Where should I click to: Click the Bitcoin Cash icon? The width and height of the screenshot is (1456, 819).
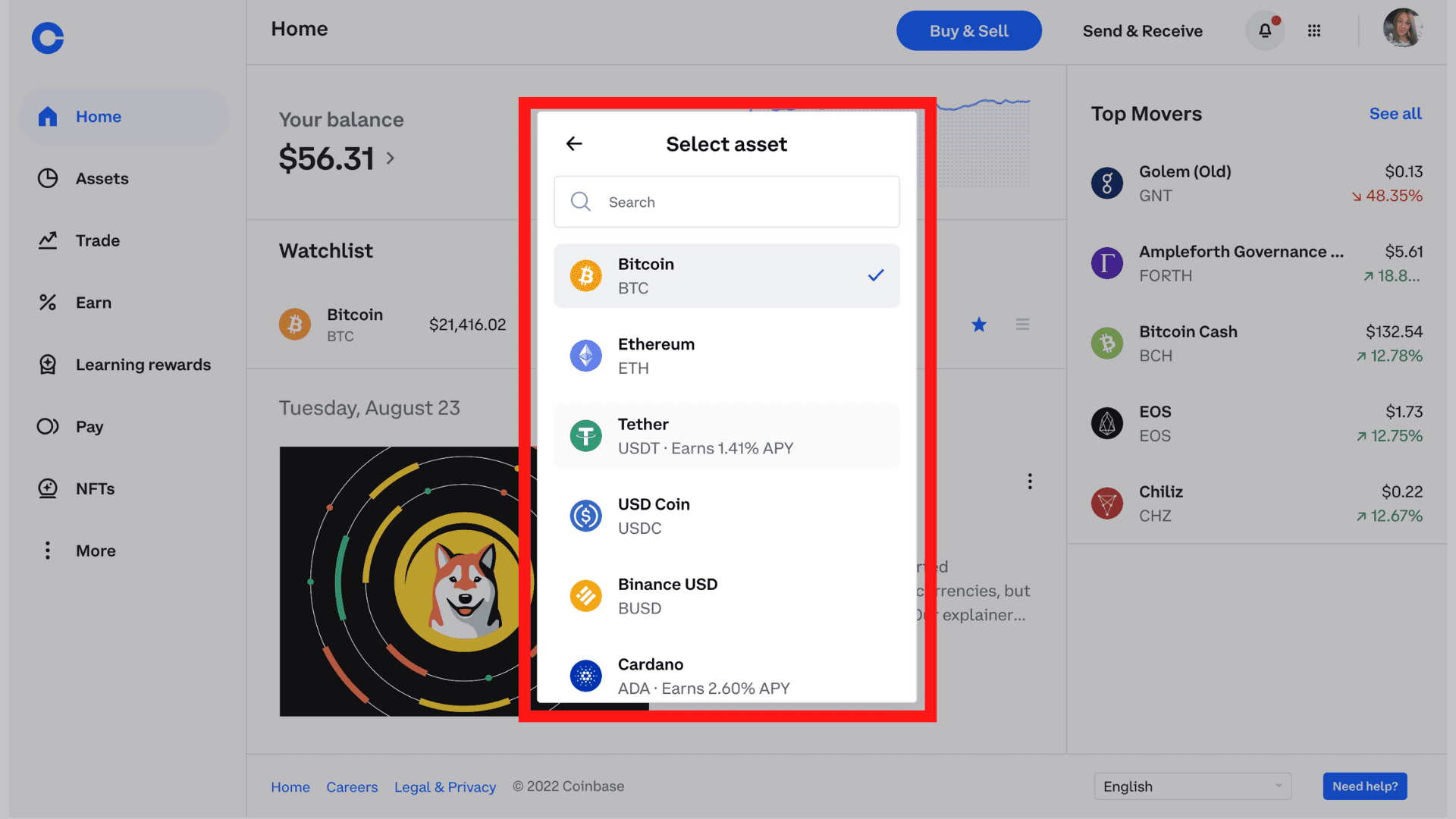pyautogui.click(x=1107, y=344)
